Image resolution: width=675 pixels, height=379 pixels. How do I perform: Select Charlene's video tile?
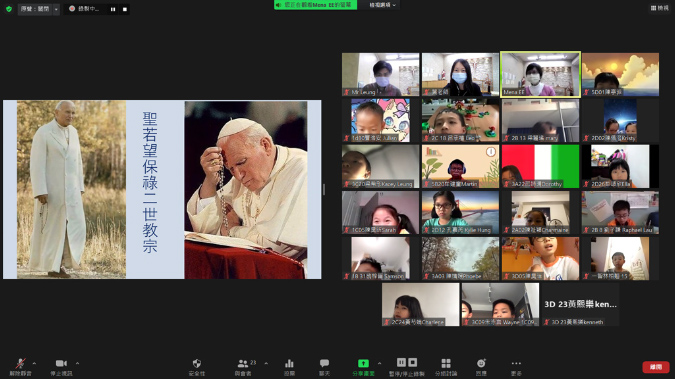click(x=421, y=304)
